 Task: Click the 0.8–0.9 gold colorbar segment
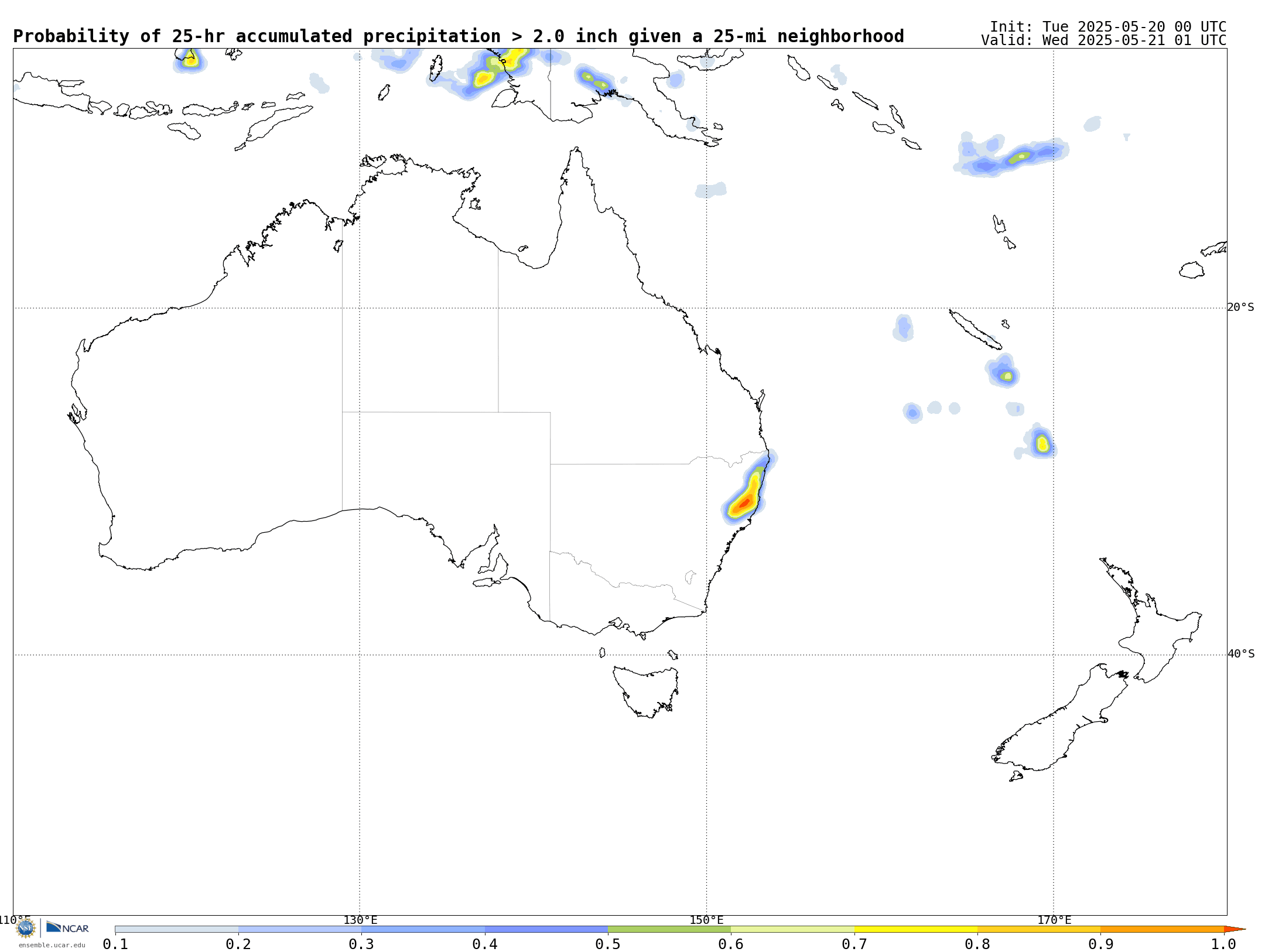coord(1039,929)
